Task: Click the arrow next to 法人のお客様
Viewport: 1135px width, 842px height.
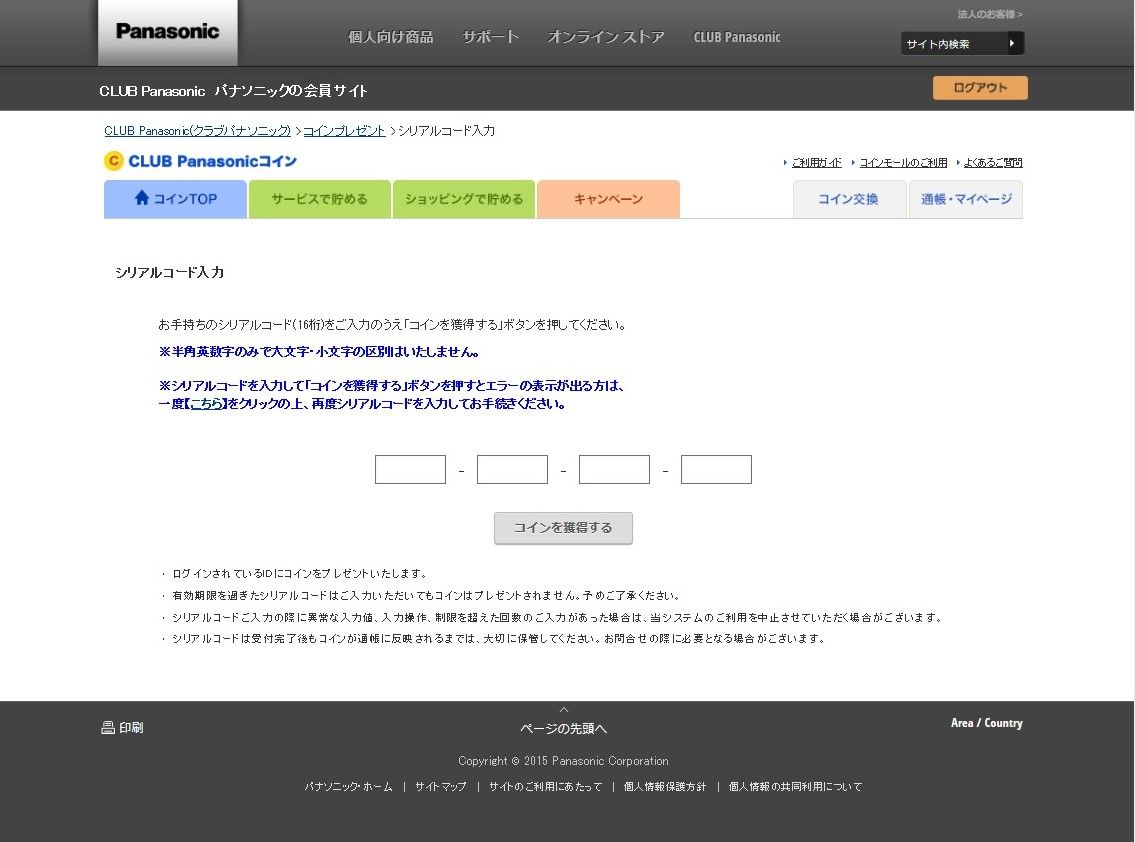Action: point(1021,14)
